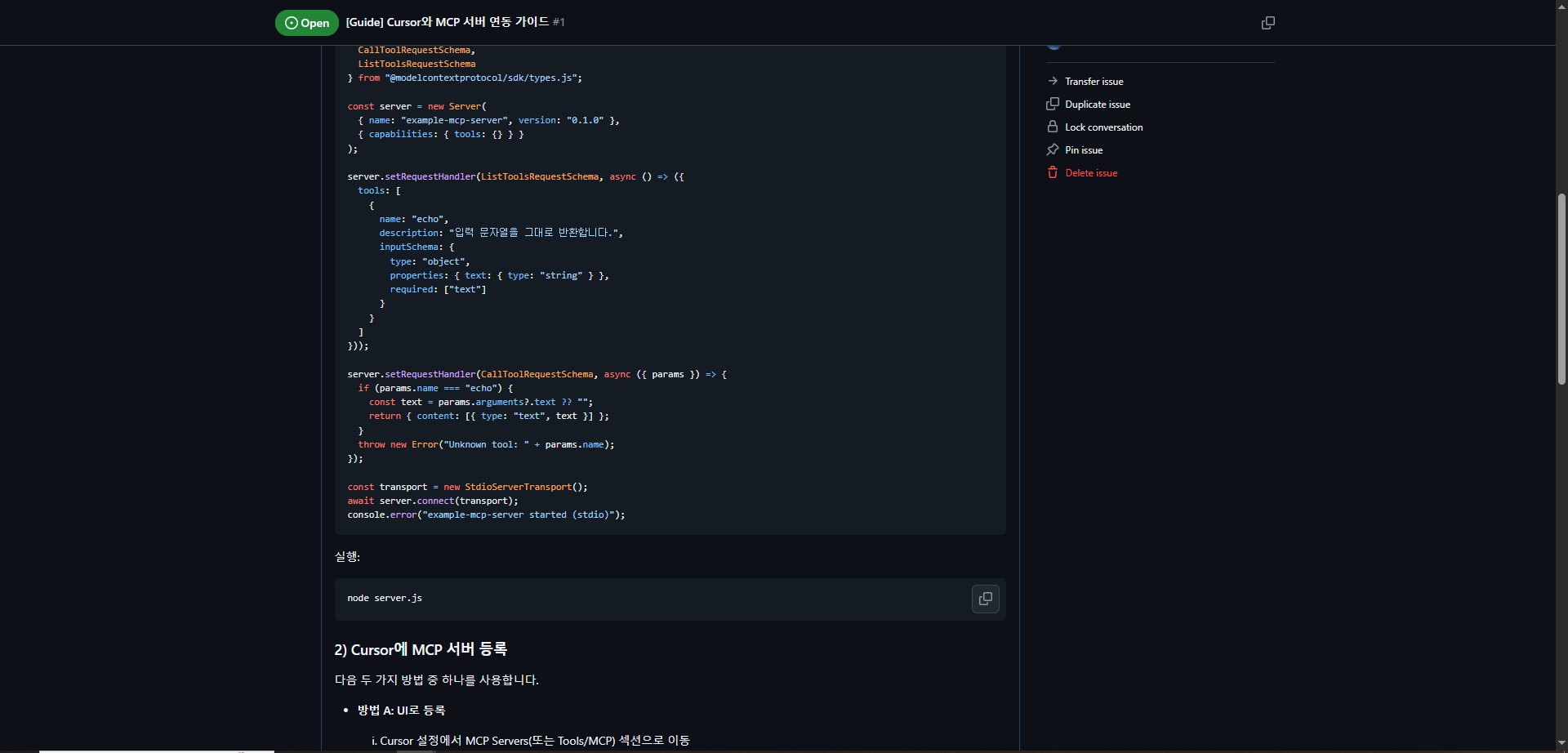Select Pin issue option
Screen dimensions: 1568x753
point(1084,150)
